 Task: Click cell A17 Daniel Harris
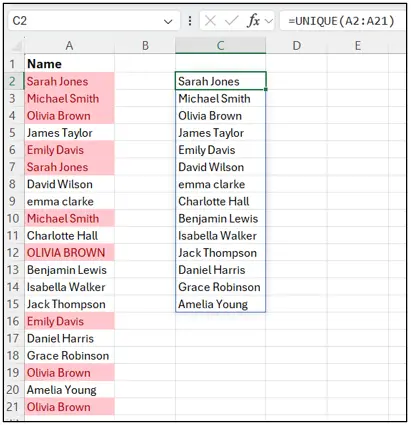[x=69, y=338]
